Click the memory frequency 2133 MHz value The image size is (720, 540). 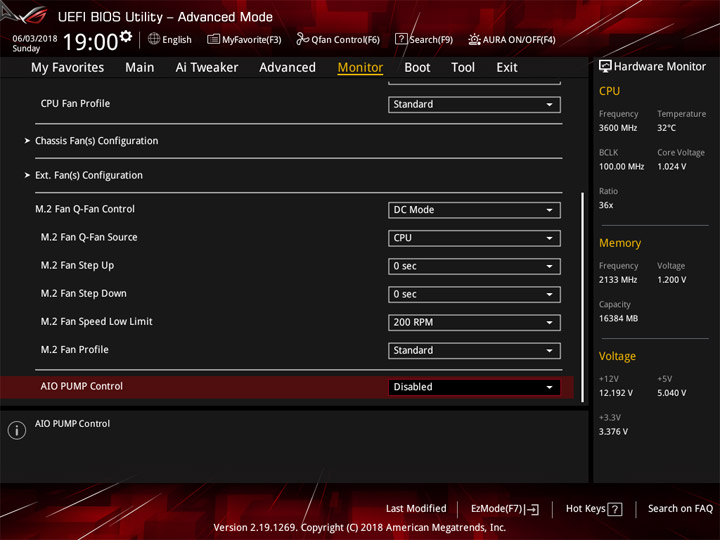618,280
